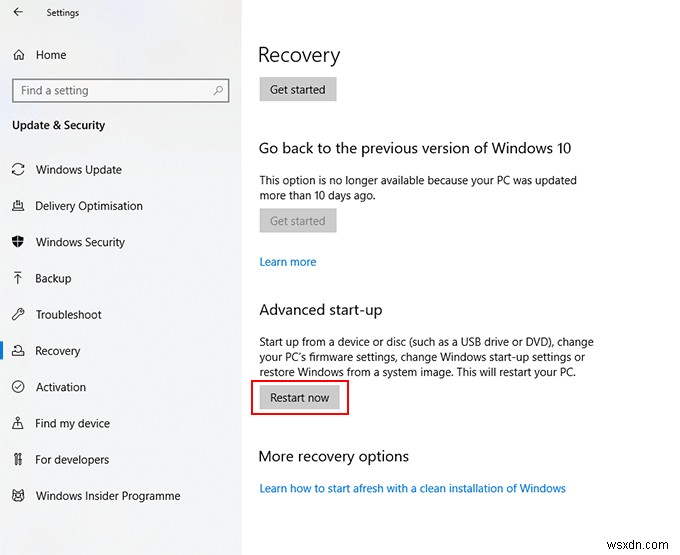The width and height of the screenshot is (680, 555).
Task: Click the Windows Security shield icon
Action: (x=18, y=242)
